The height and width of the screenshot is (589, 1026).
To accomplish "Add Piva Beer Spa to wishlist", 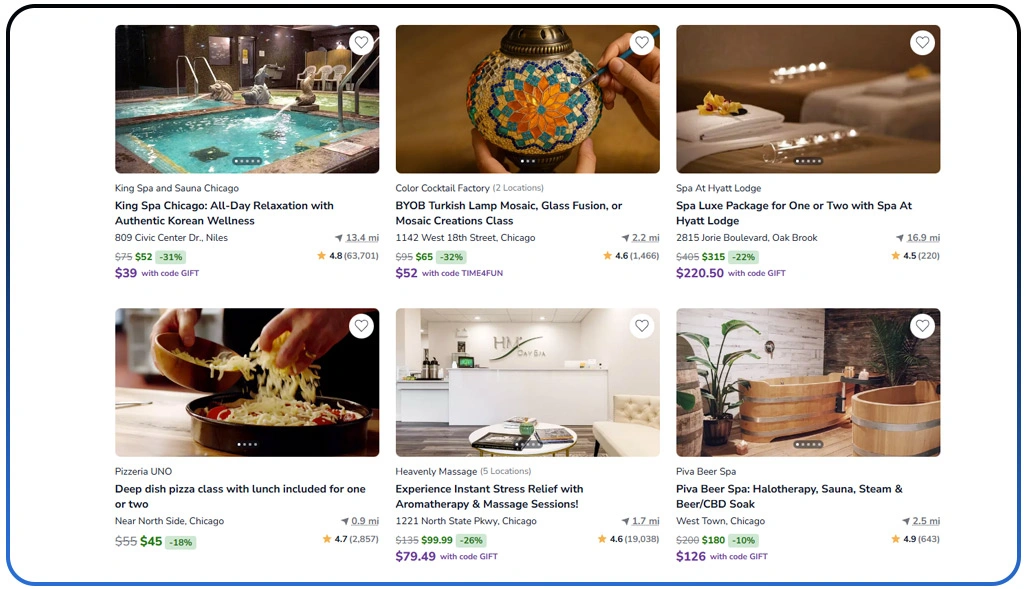I will click(x=922, y=326).
